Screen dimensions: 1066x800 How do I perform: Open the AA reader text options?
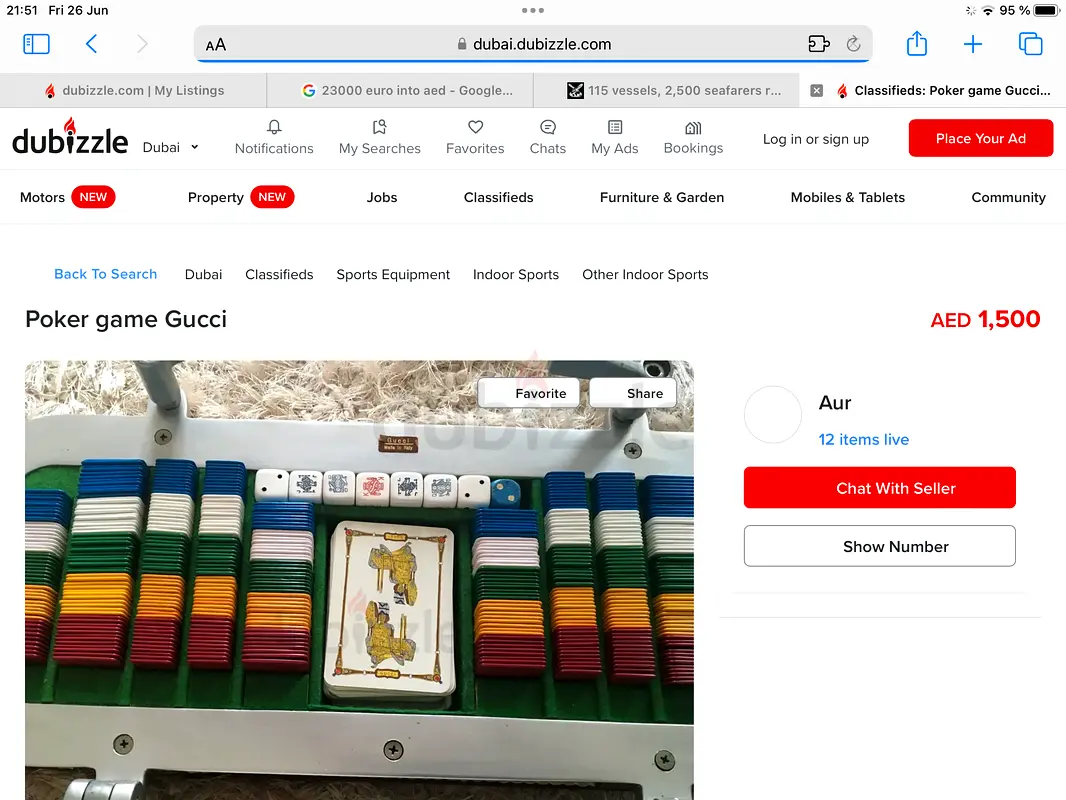coord(216,45)
